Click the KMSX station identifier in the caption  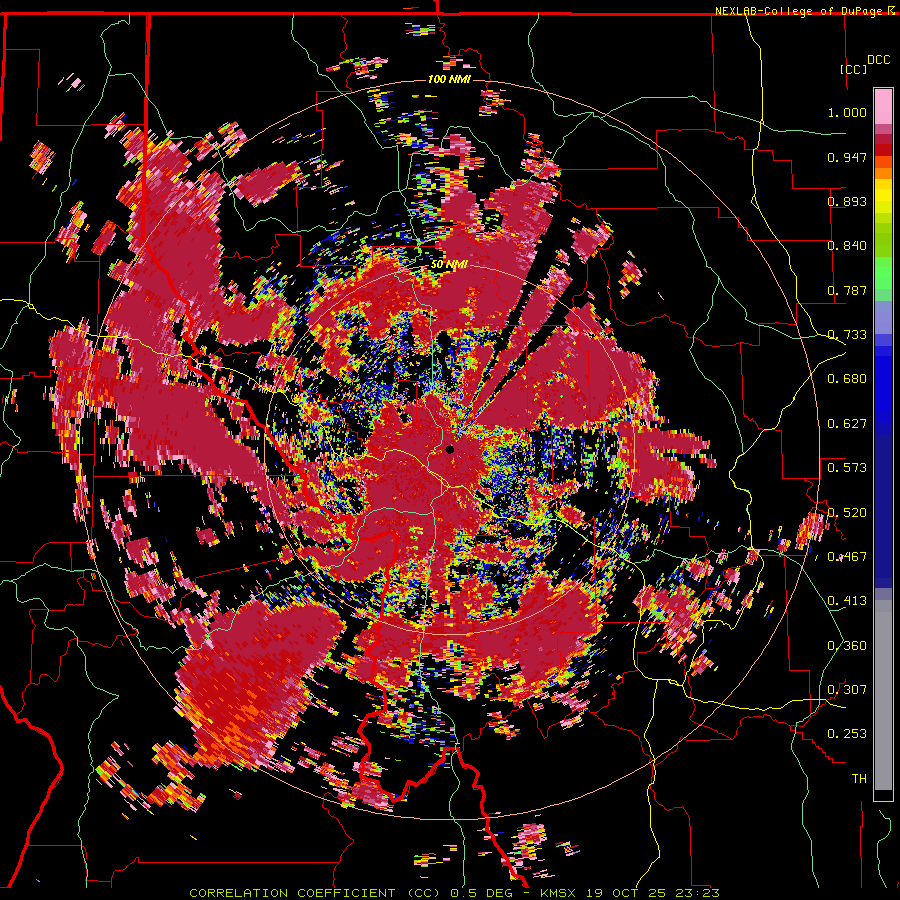560,893
